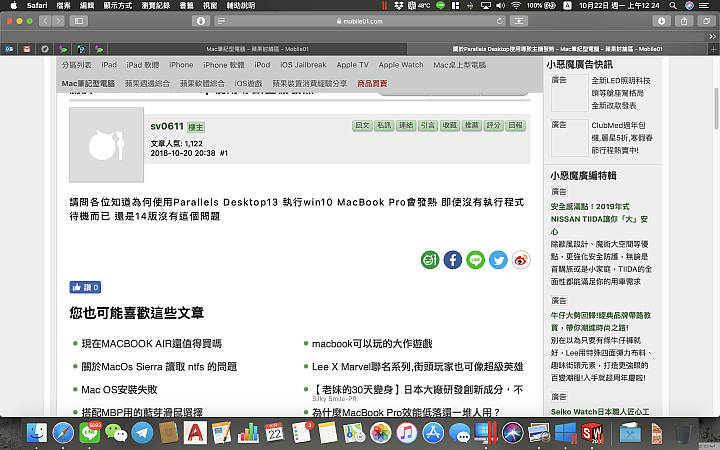Click the 私訊 message button
Image resolution: width=720 pixels, height=450 pixels.
click(384, 125)
